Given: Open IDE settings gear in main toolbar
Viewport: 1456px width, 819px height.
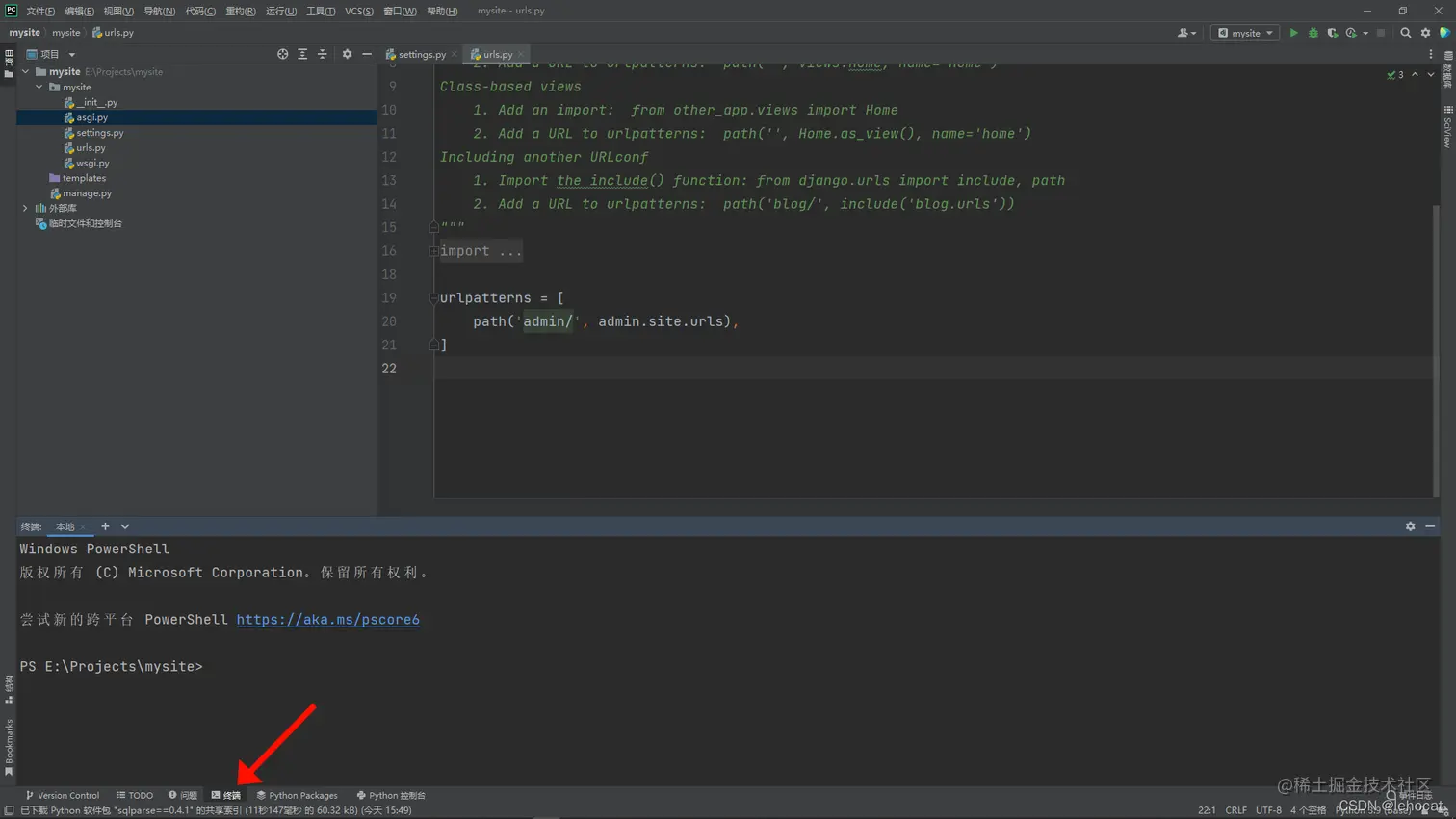Looking at the screenshot, I should (1425, 33).
